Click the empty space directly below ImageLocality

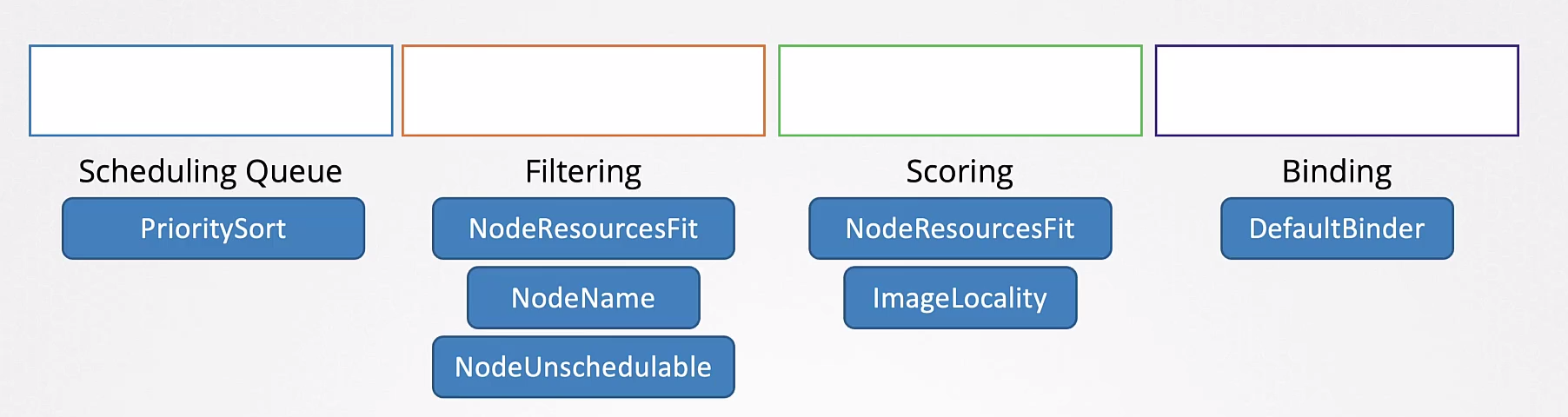coord(960,369)
